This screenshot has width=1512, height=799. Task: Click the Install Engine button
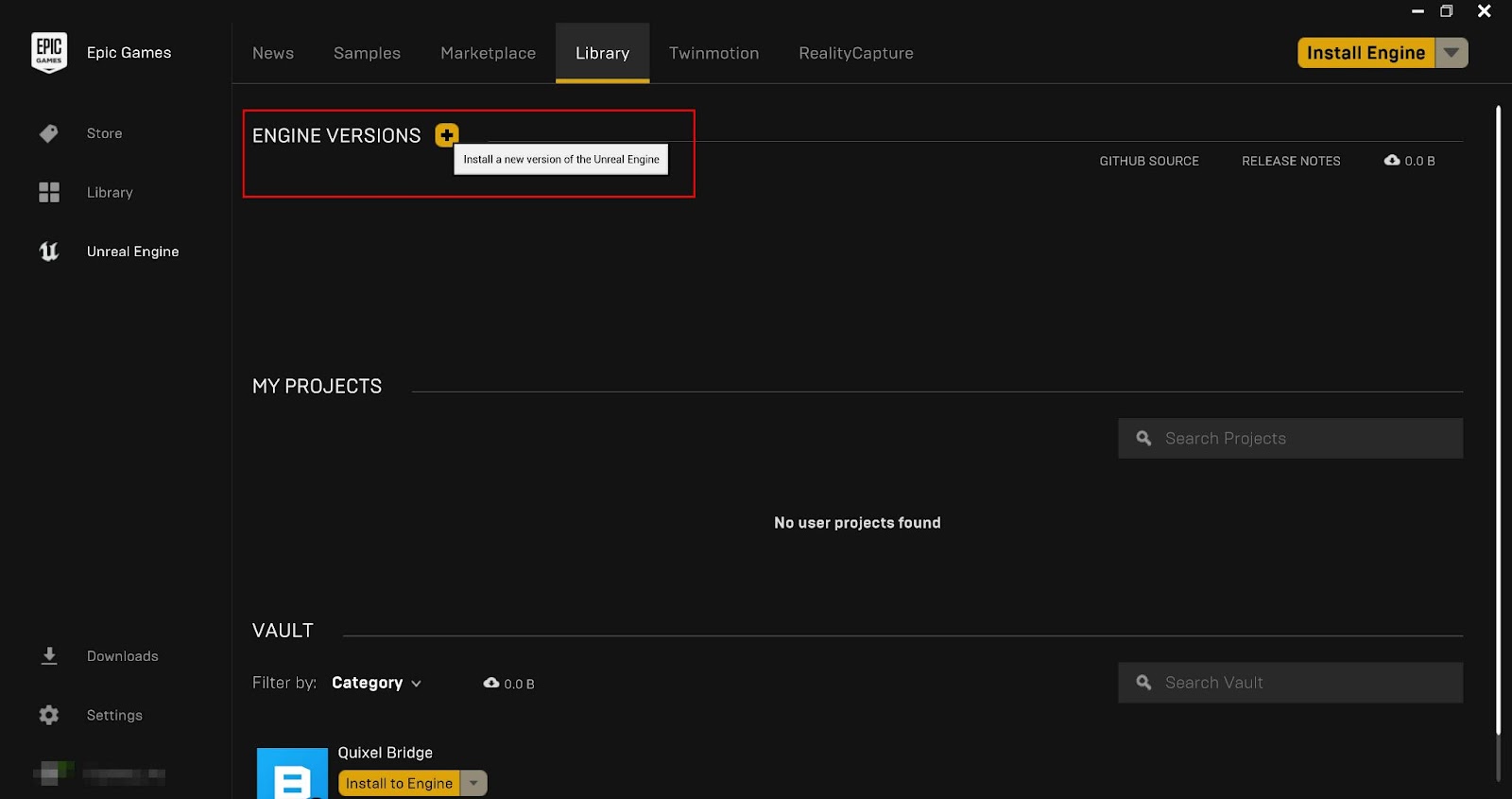1366,53
